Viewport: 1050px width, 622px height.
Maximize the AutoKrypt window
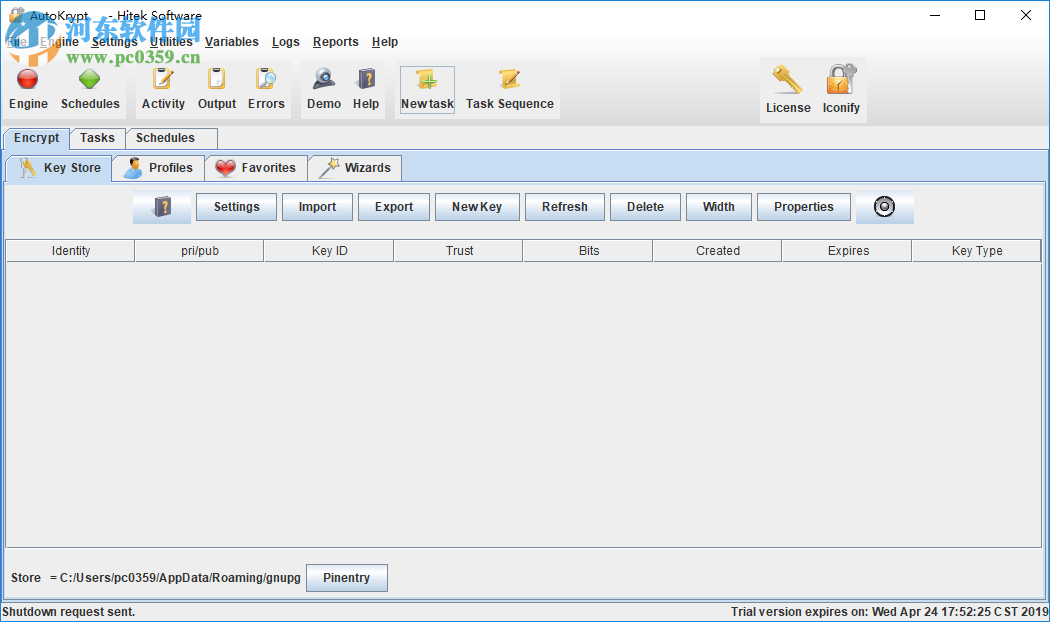click(980, 15)
